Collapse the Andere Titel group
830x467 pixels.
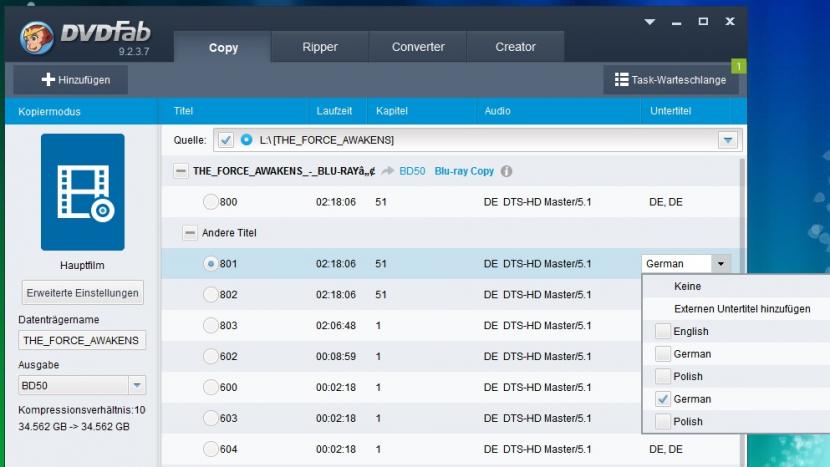click(189, 232)
